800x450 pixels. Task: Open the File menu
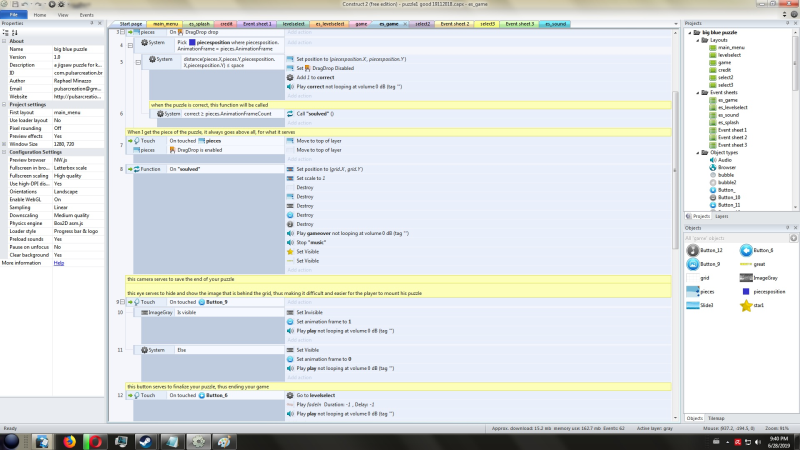14,15
